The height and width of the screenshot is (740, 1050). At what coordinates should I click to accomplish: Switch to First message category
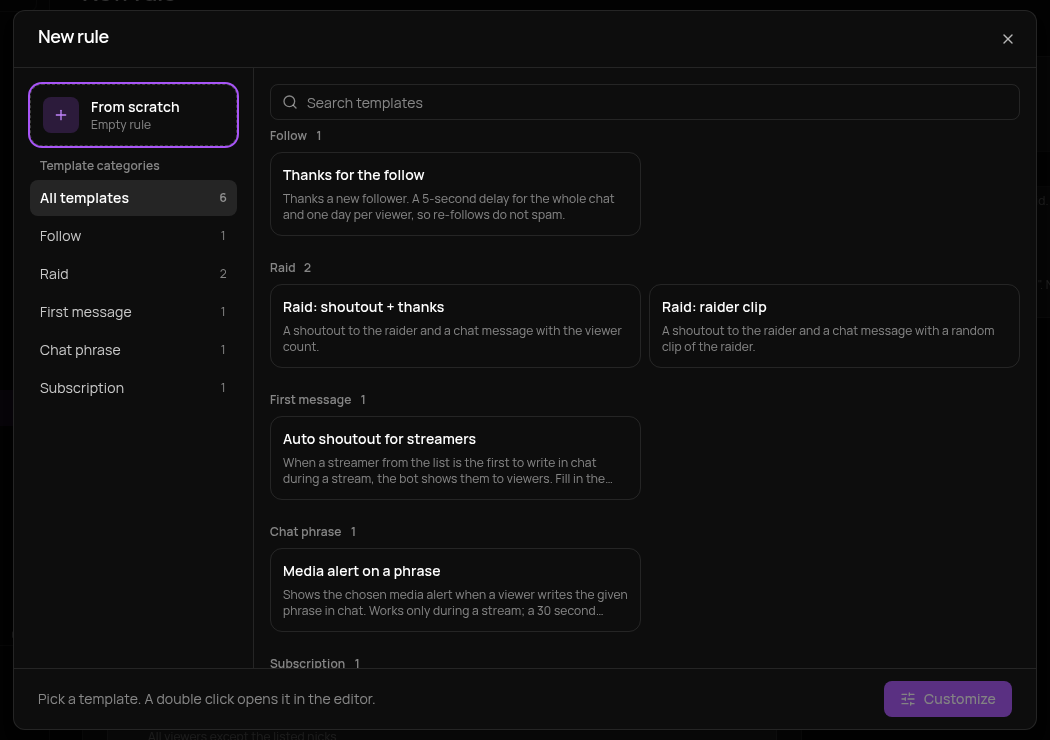tap(133, 312)
